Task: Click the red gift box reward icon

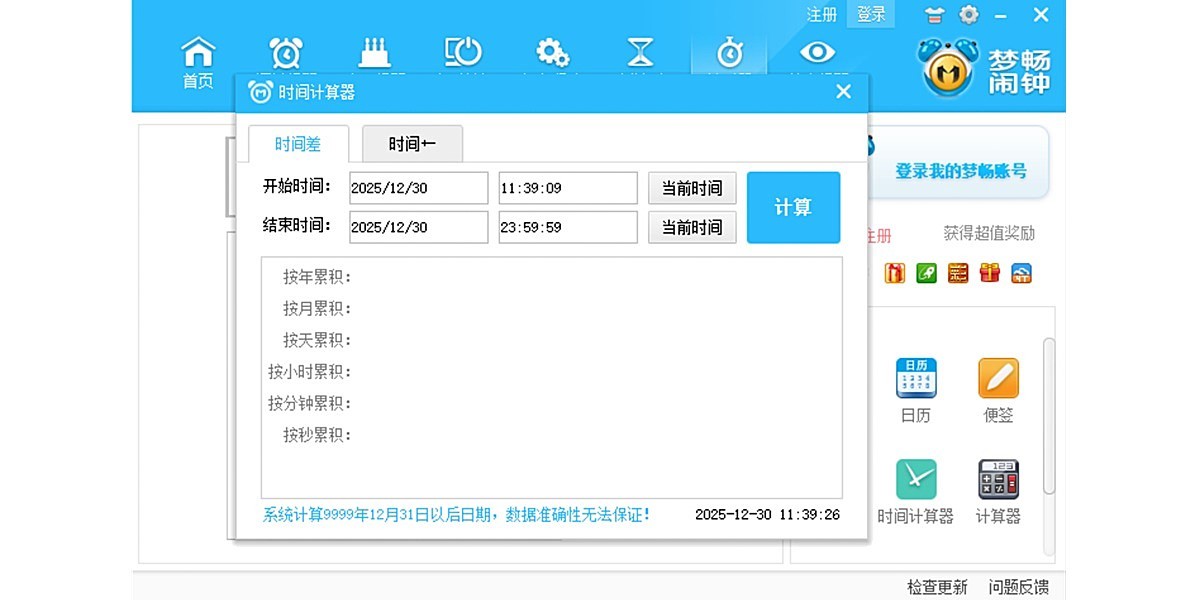Action: click(989, 272)
